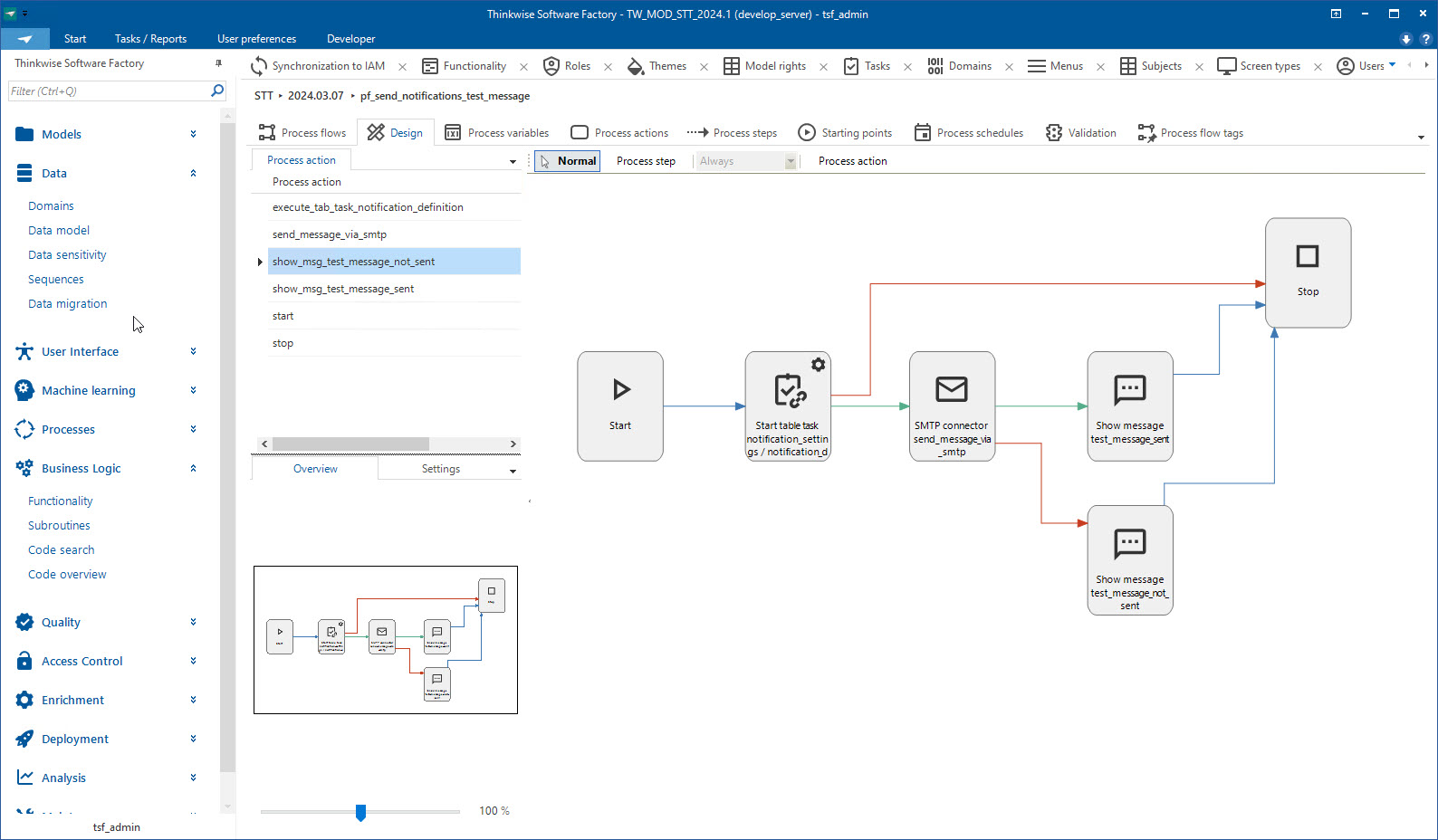1438x840 pixels.
Task: Activate the Process action mode in toolbar
Action: click(x=852, y=161)
